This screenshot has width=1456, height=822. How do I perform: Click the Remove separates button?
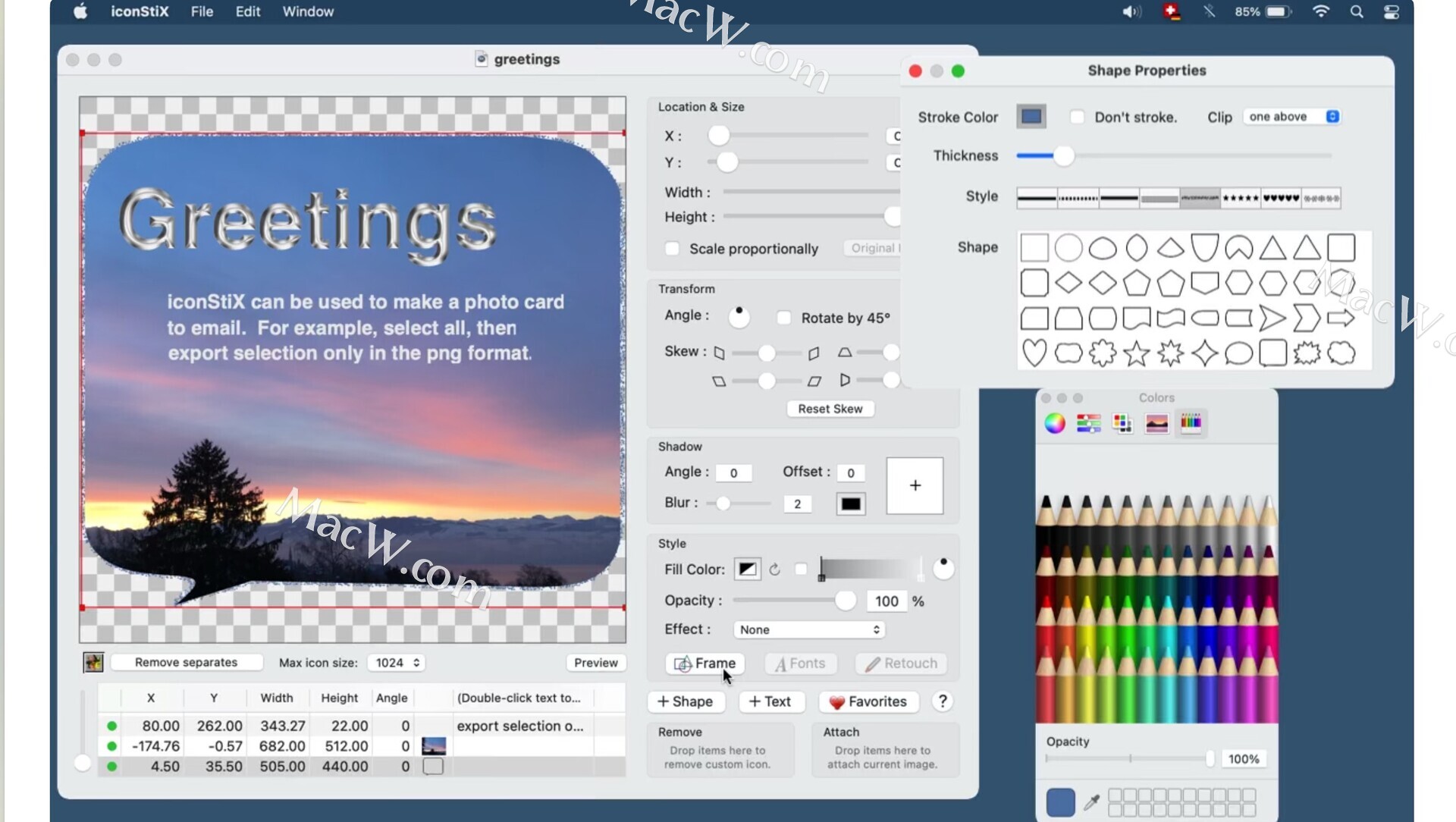point(187,663)
